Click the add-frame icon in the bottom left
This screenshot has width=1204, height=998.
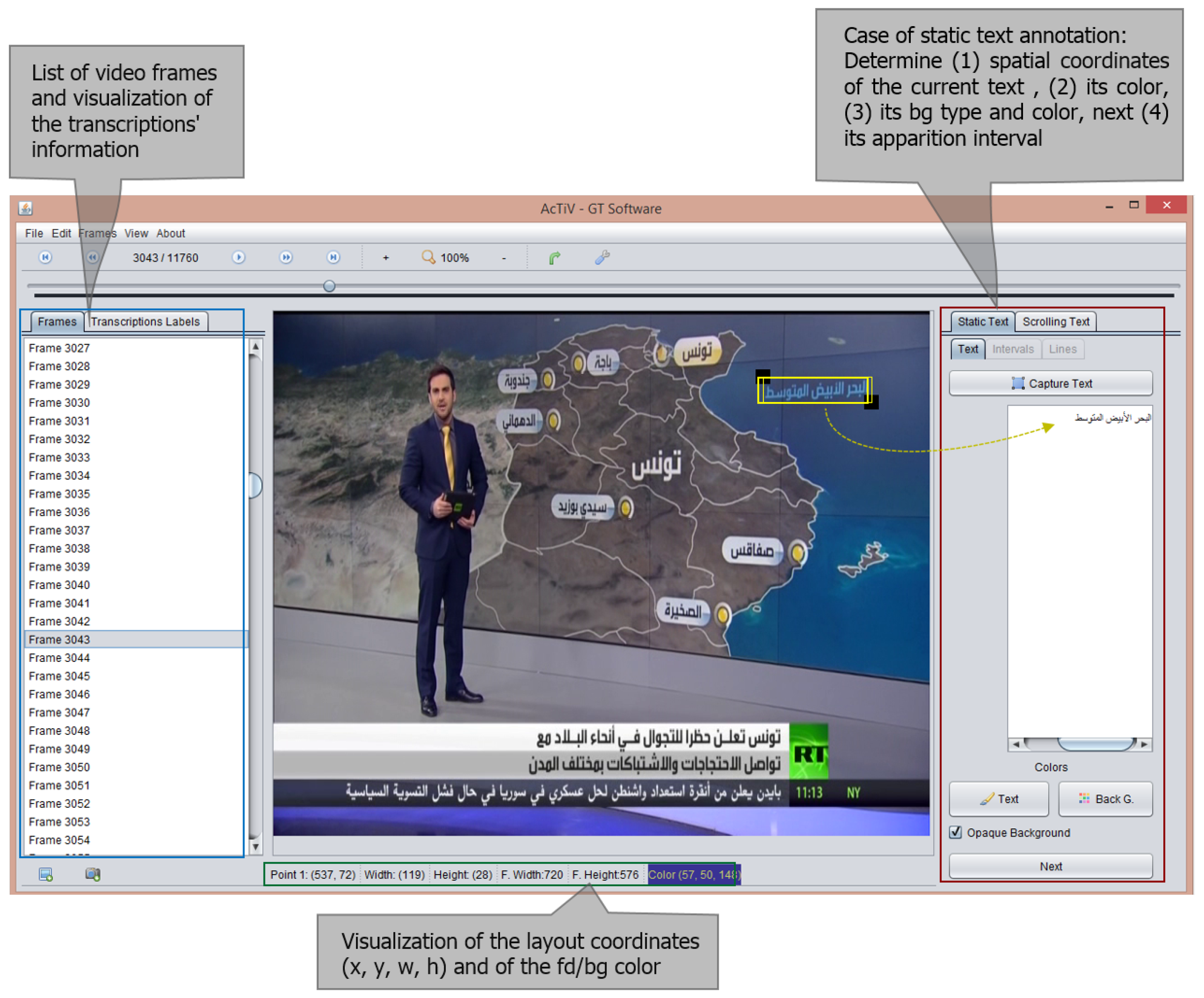coord(46,874)
